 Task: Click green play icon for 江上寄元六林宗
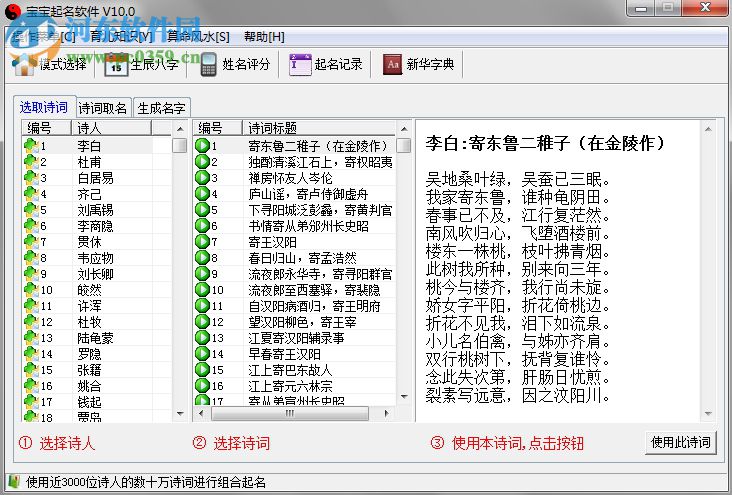tap(203, 385)
